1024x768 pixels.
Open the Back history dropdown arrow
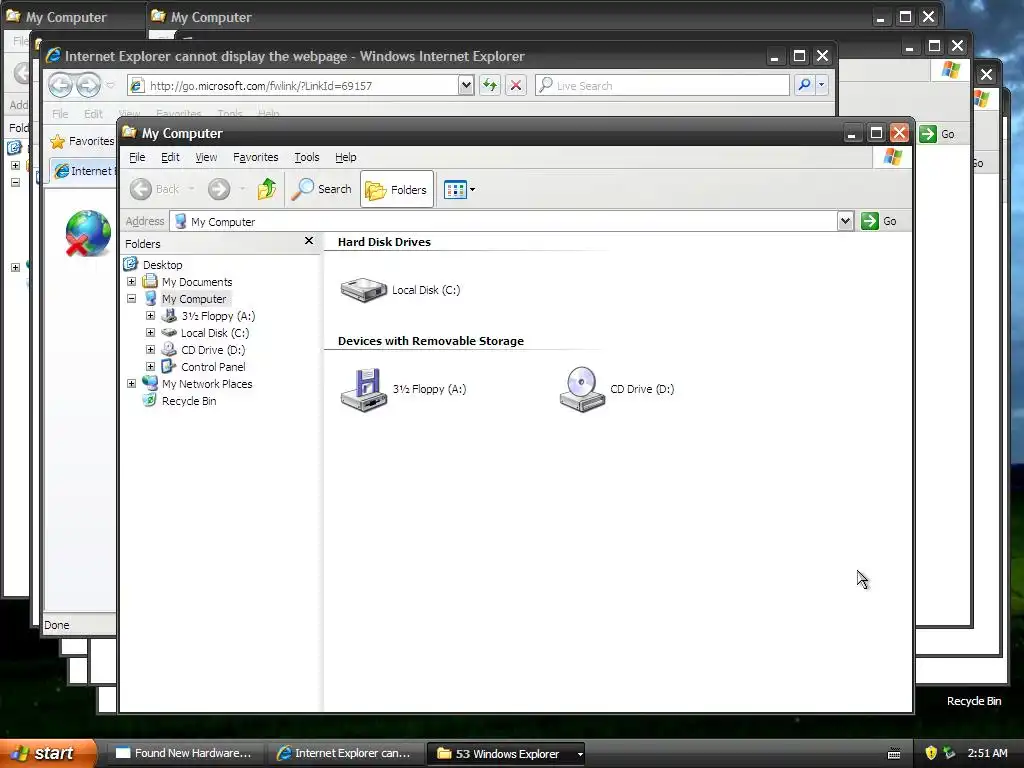point(191,189)
